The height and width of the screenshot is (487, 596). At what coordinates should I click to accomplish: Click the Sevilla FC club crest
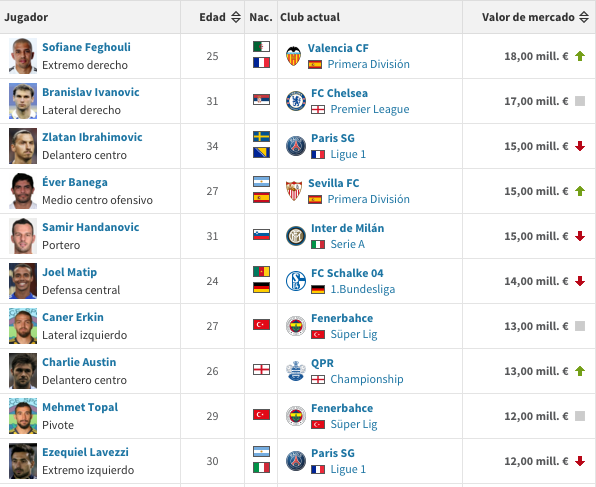tap(294, 191)
